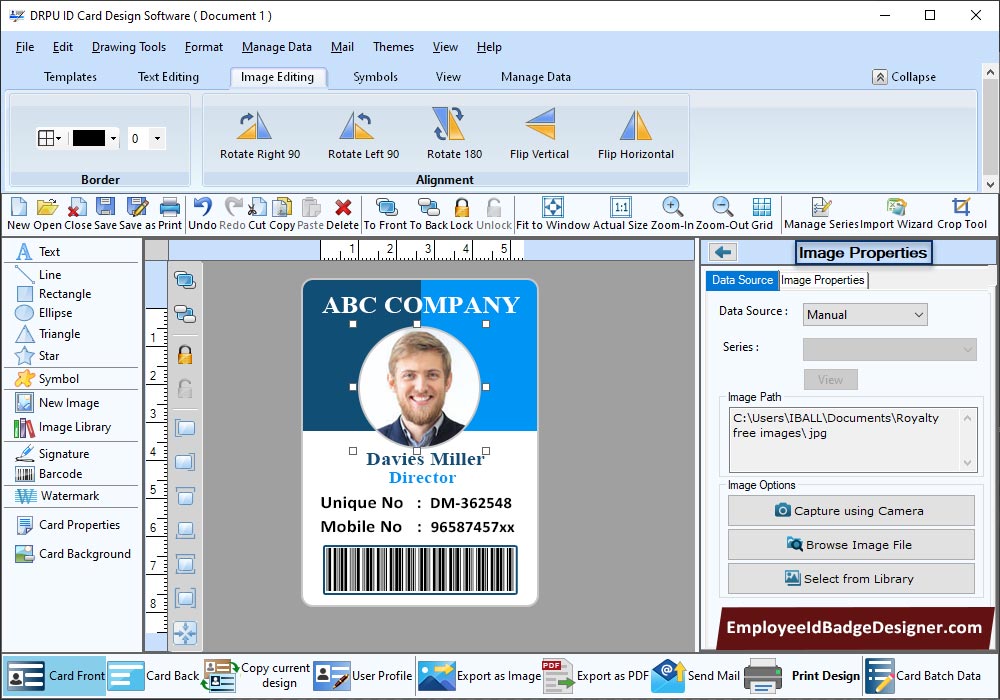Select the Barcode tool

[x=49, y=474]
